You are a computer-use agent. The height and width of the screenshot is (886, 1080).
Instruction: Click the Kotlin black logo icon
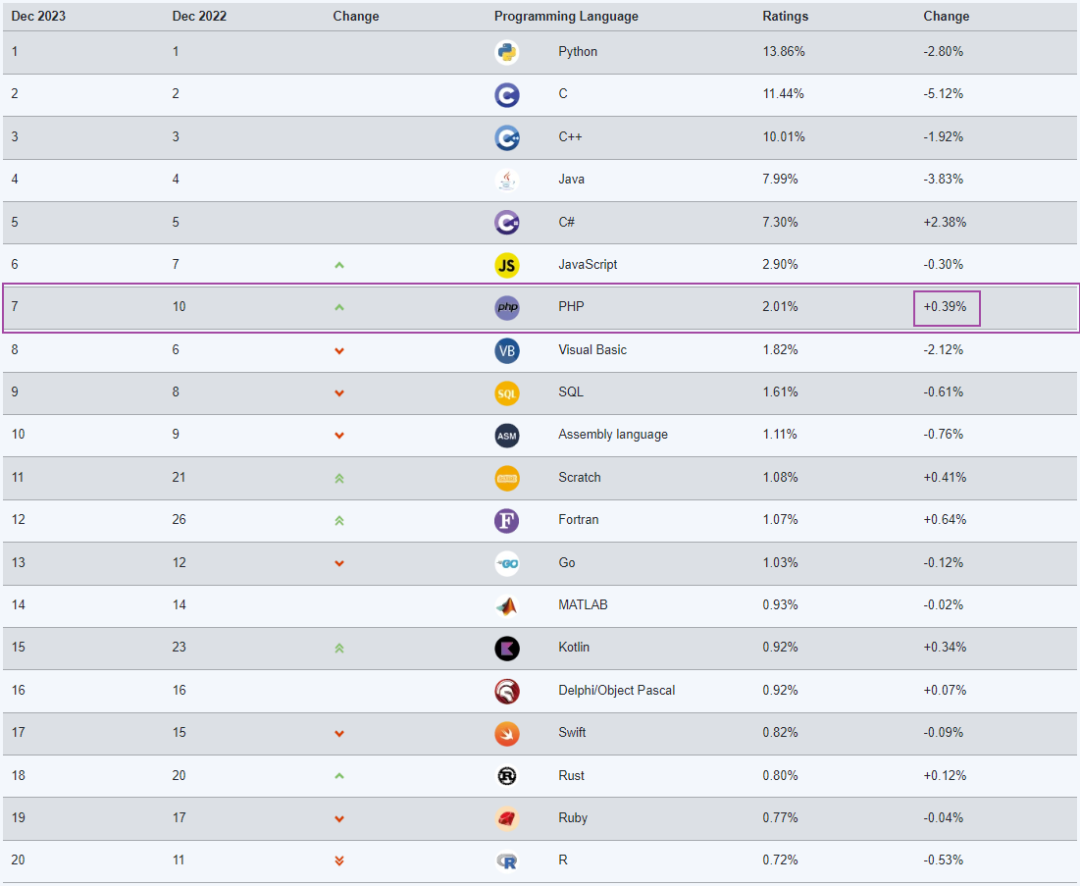(507, 648)
